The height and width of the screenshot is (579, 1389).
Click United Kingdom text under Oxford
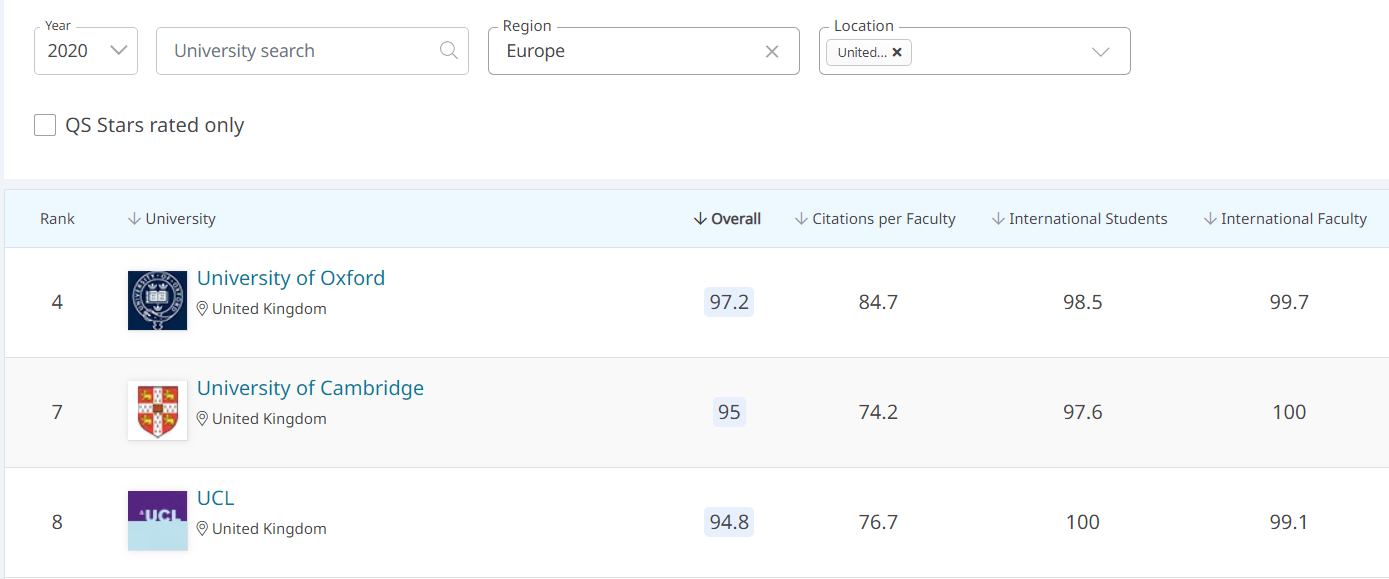tap(269, 309)
